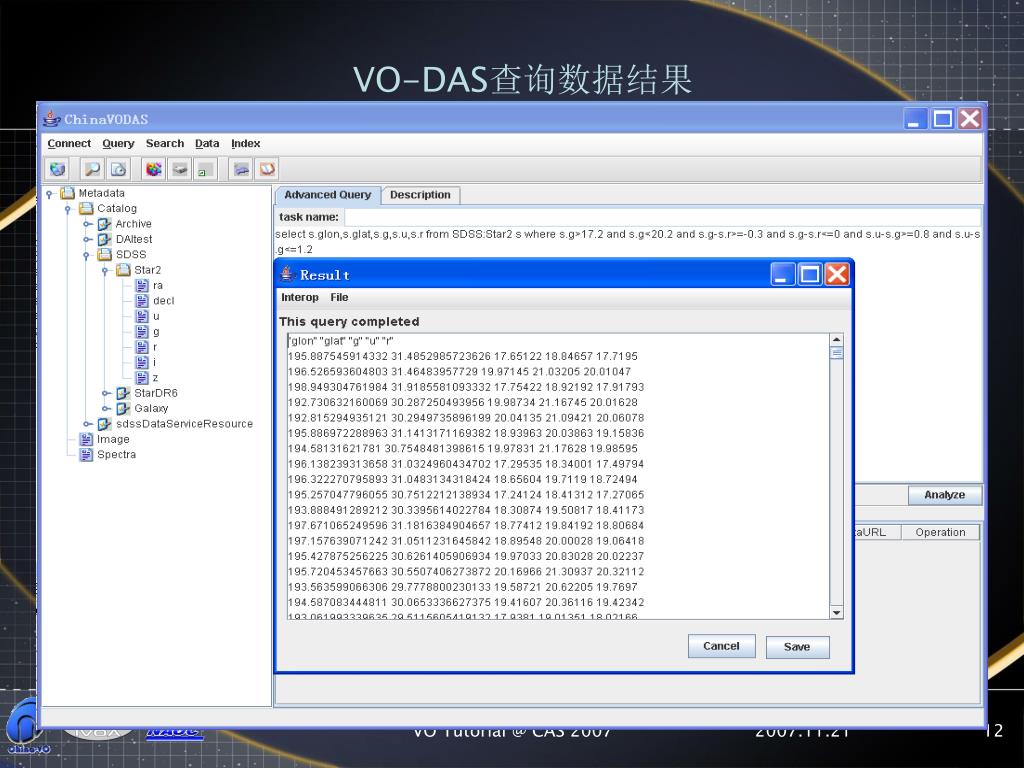The height and width of the screenshot is (768, 1024).
Task: Expand the DAItest tree node
Action: point(87,240)
